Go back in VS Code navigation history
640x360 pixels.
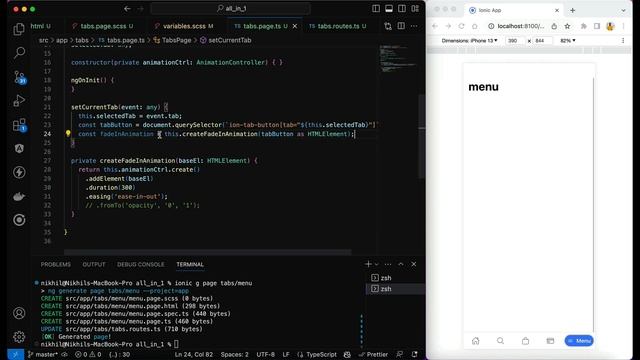(127, 9)
